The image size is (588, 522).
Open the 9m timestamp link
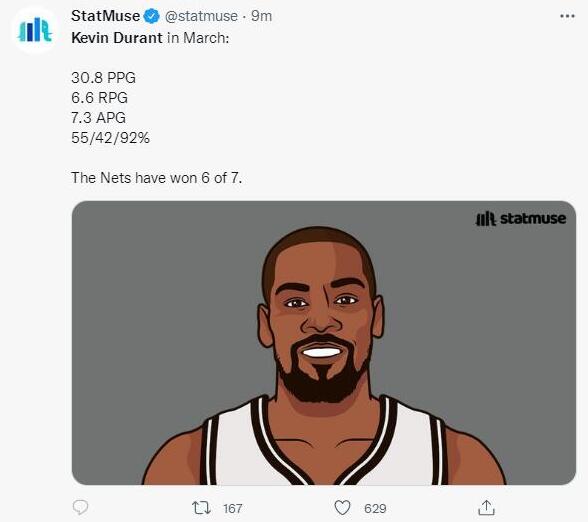coord(261,16)
